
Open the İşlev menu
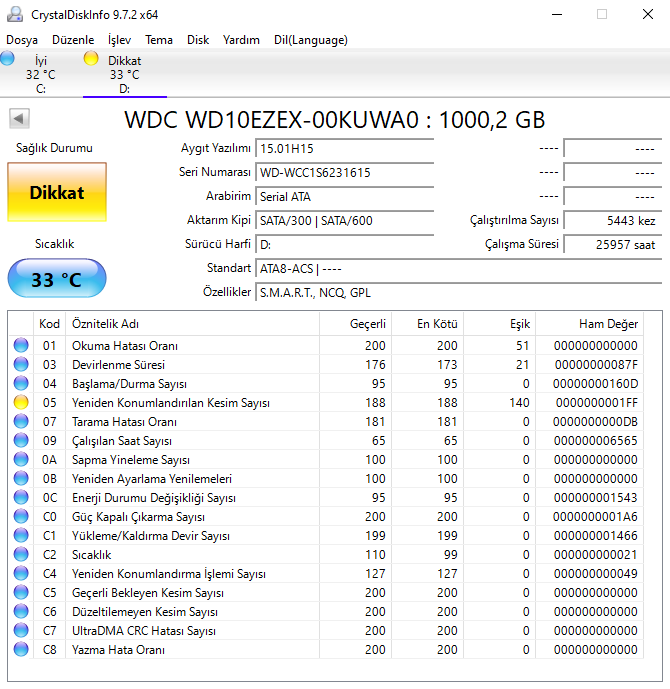(x=120, y=40)
